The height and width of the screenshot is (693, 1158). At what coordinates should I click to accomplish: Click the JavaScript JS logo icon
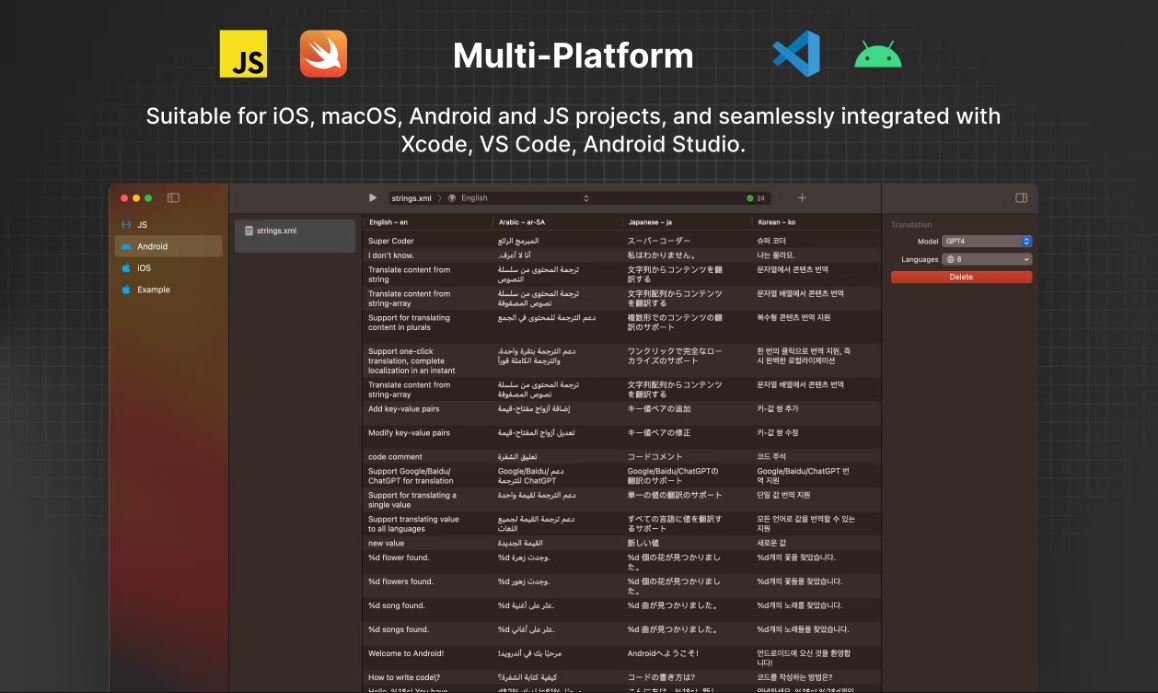243,54
